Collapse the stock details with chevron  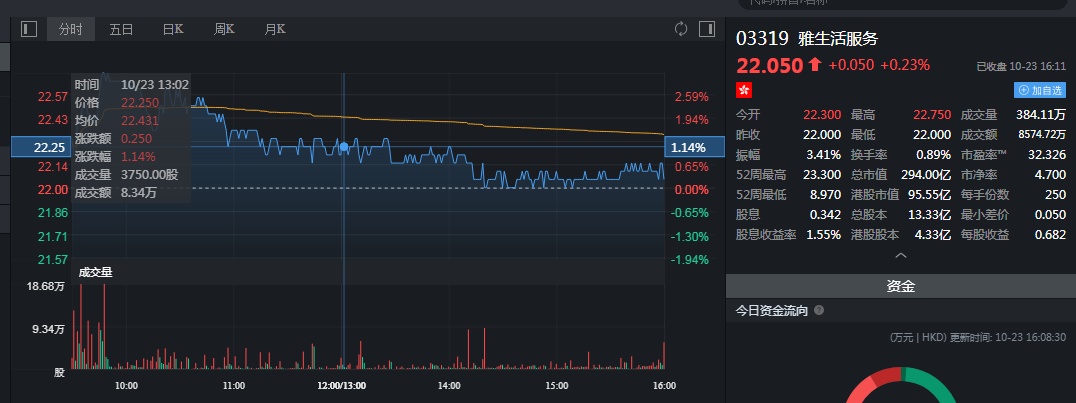900,256
